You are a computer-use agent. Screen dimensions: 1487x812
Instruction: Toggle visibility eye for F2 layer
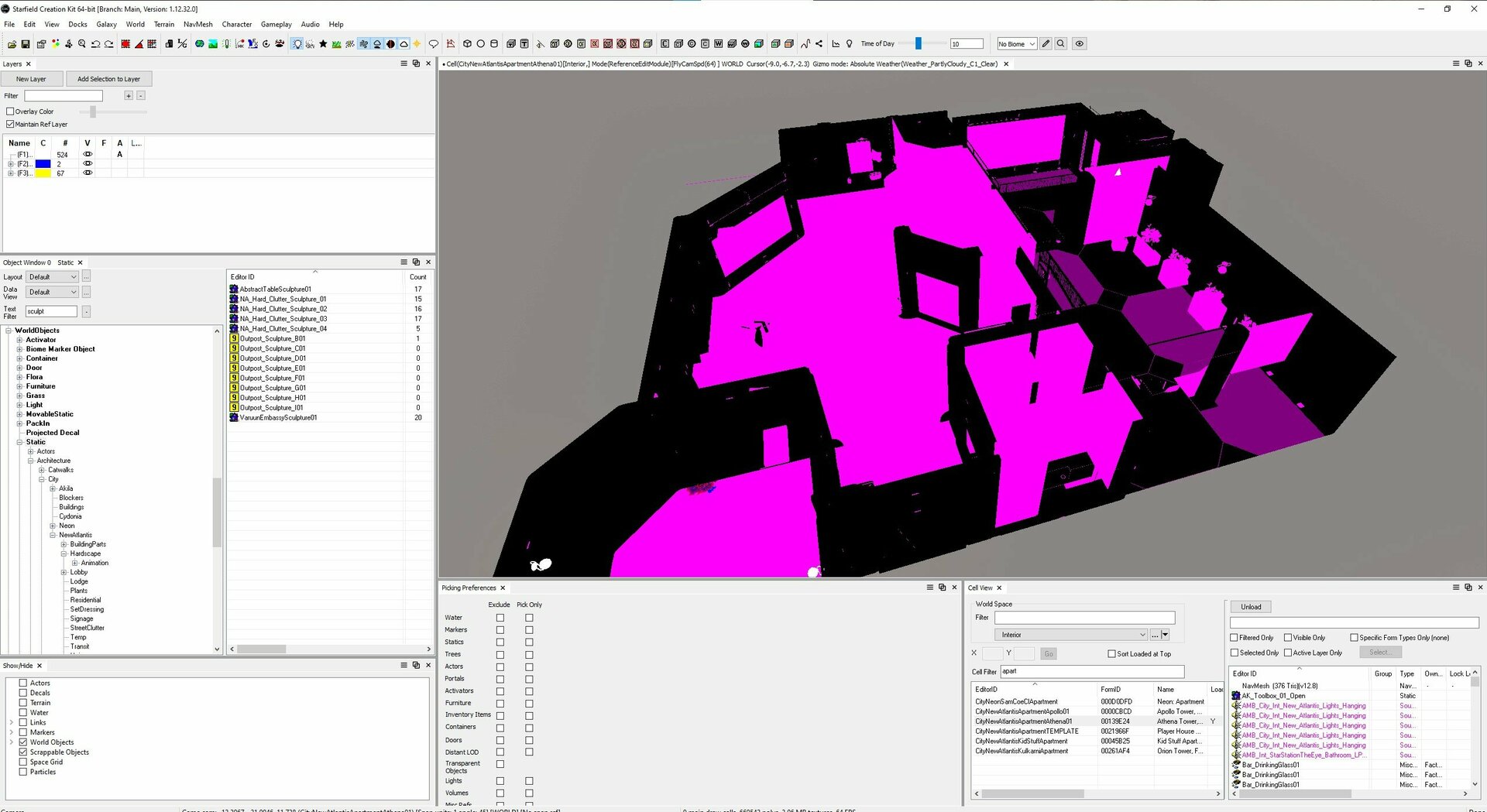click(88, 164)
